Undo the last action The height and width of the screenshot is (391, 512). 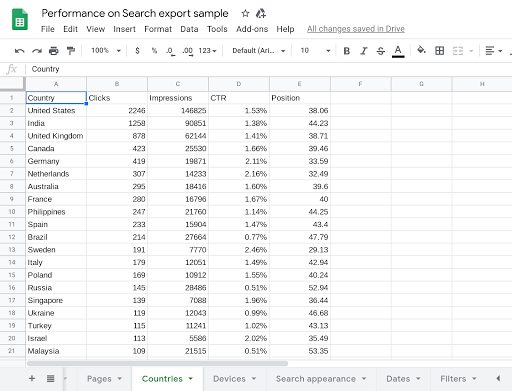coord(20,51)
